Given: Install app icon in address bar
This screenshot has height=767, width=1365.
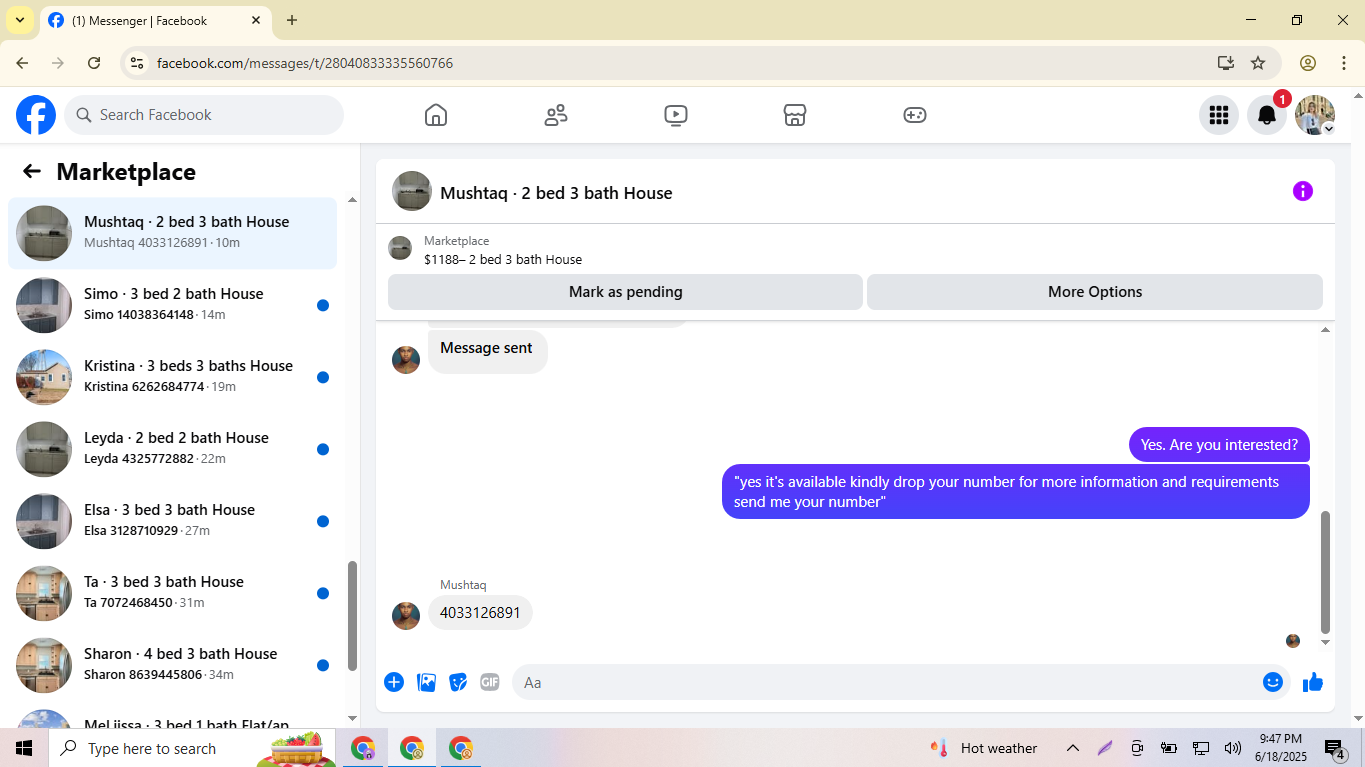Looking at the screenshot, I should 1226,63.
